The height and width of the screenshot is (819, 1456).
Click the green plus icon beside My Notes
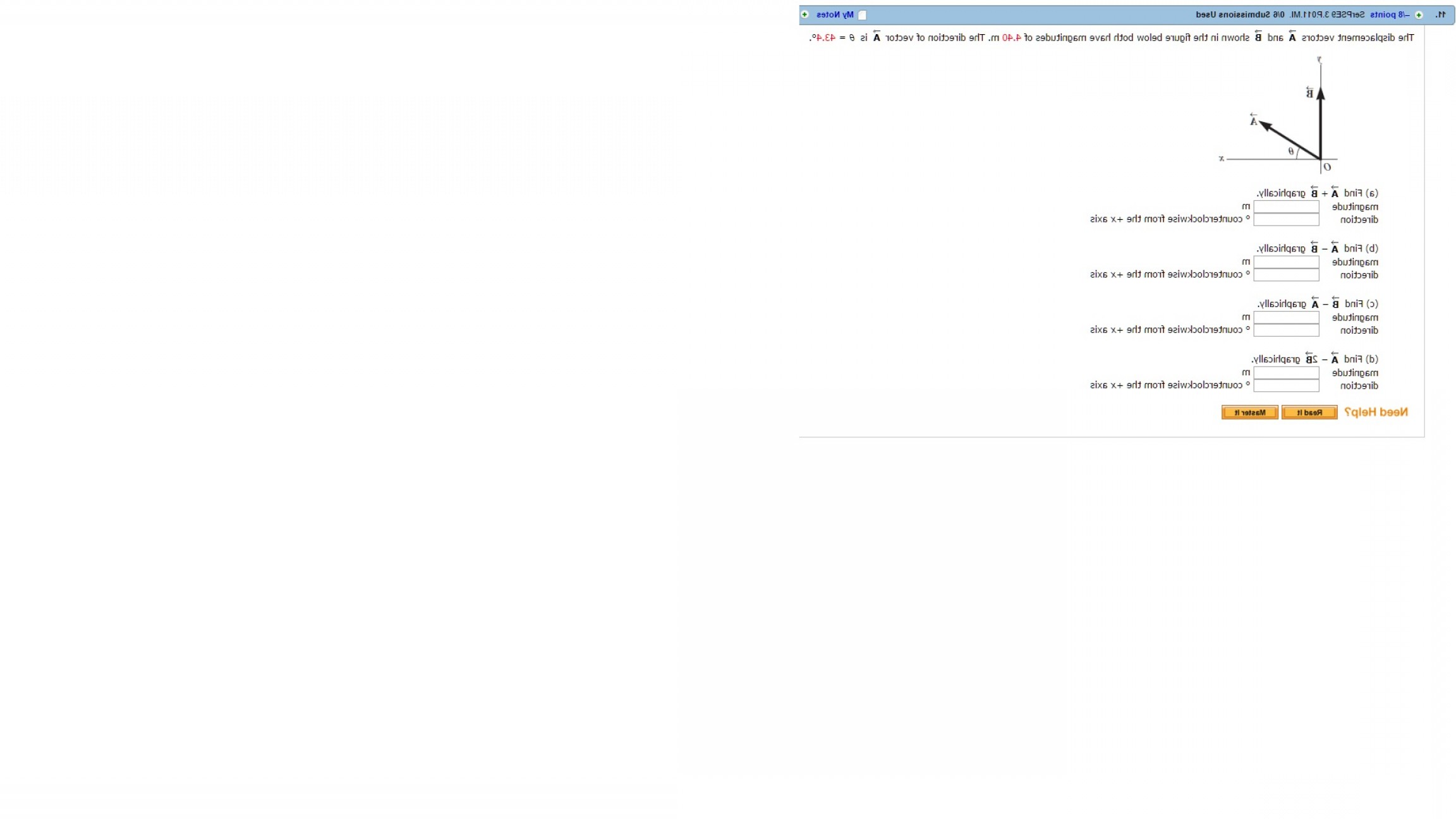pos(804,15)
